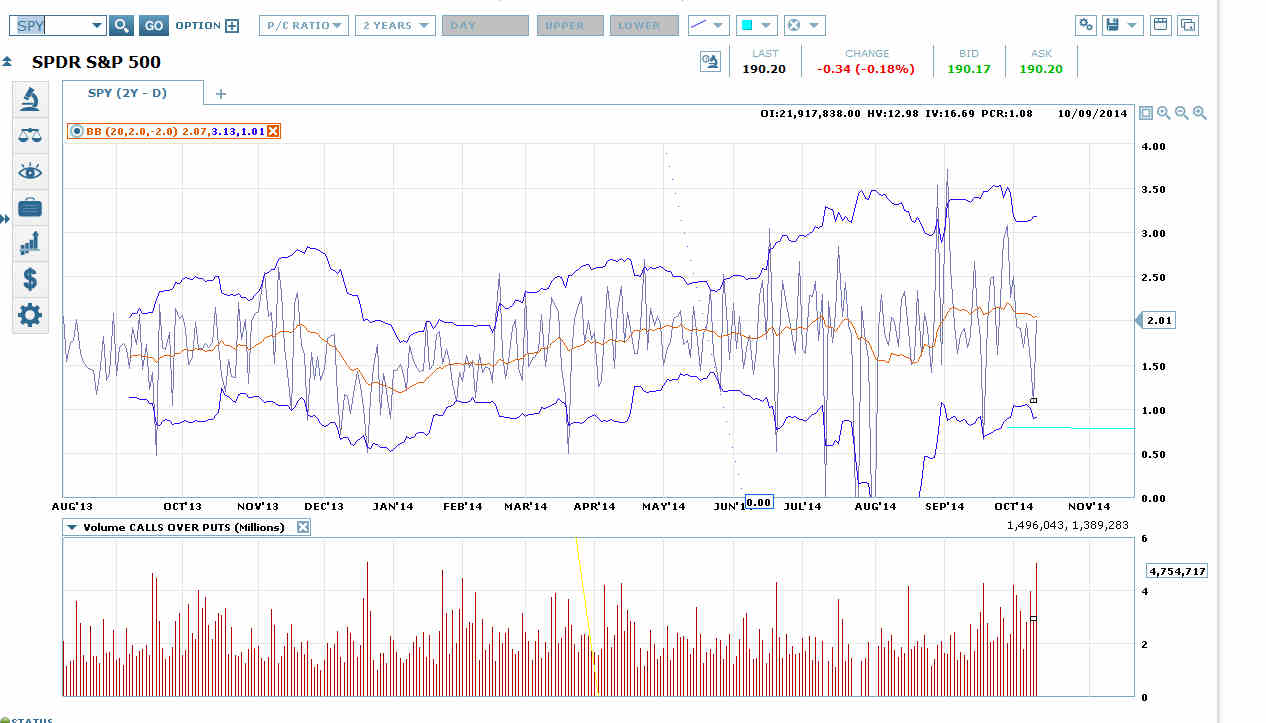Open the balance scales compare icon
The height and width of the screenshot is (723, 1266).
30,134
